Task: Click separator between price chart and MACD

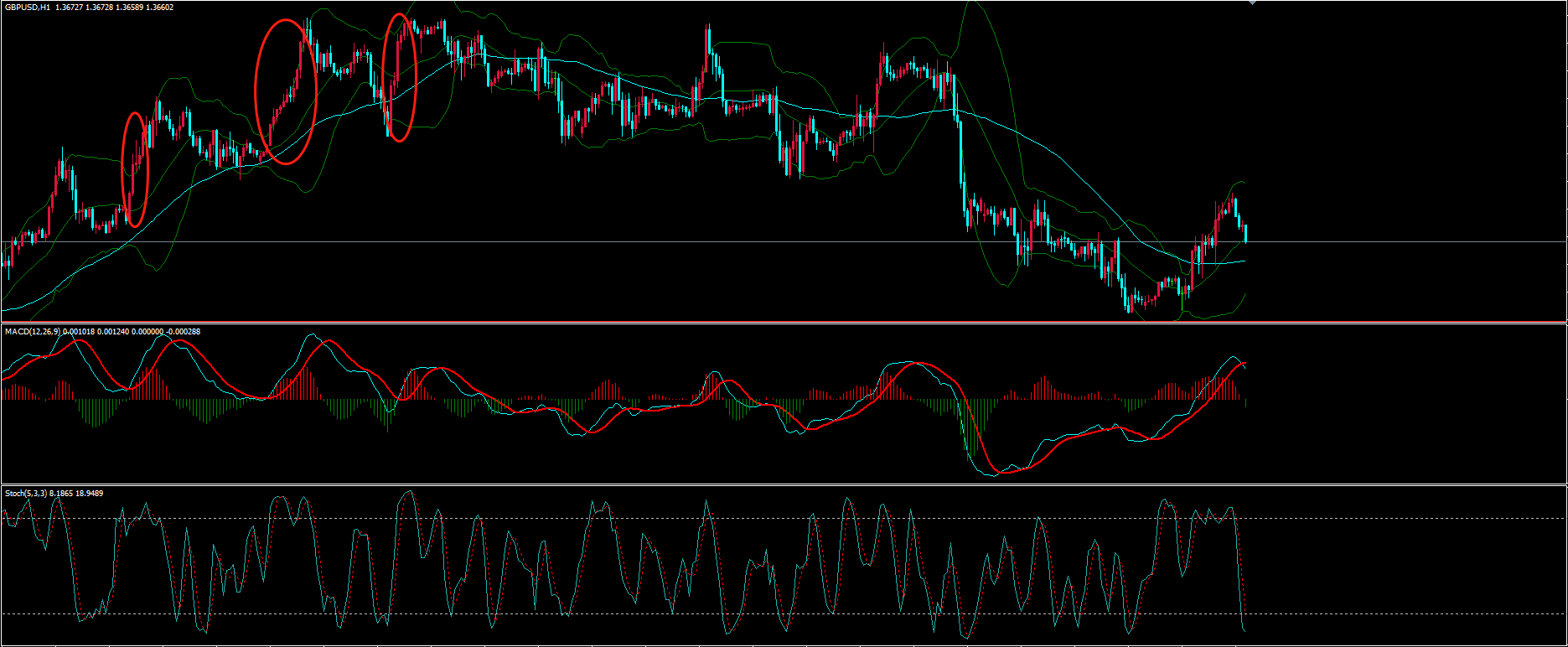Action: tap(754, 323)
